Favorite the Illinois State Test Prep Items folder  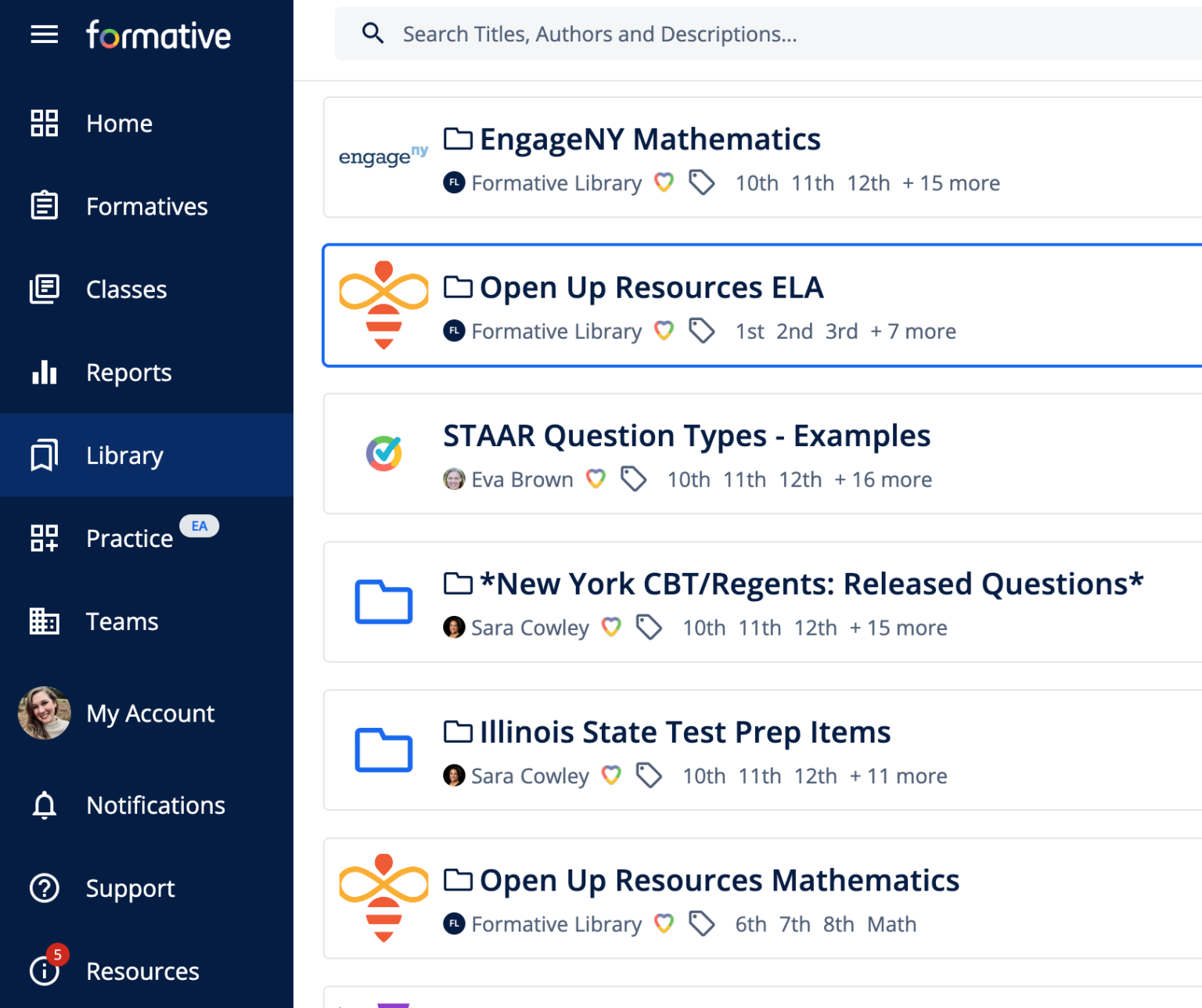pos(611,776)
